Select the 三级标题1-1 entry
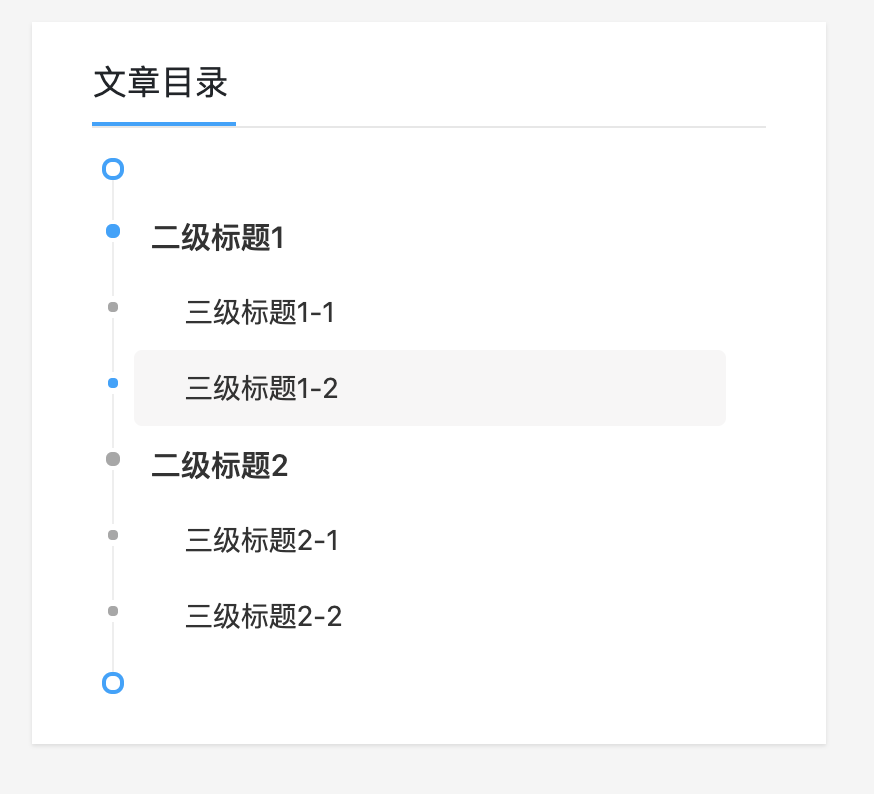Image resolution: width=874 pixels, height=794 pixels. [x=259, y=313]
